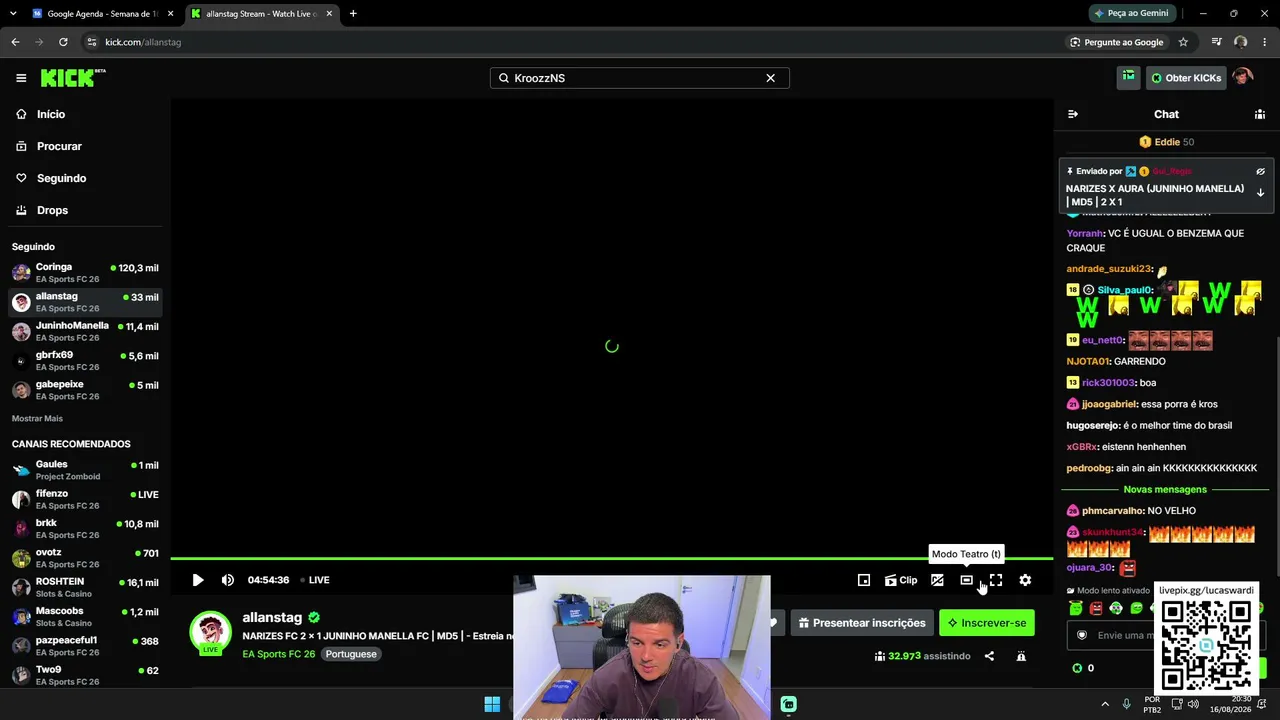Show hidden system tray icons

pyautogui.click(x=1105, y=704)
